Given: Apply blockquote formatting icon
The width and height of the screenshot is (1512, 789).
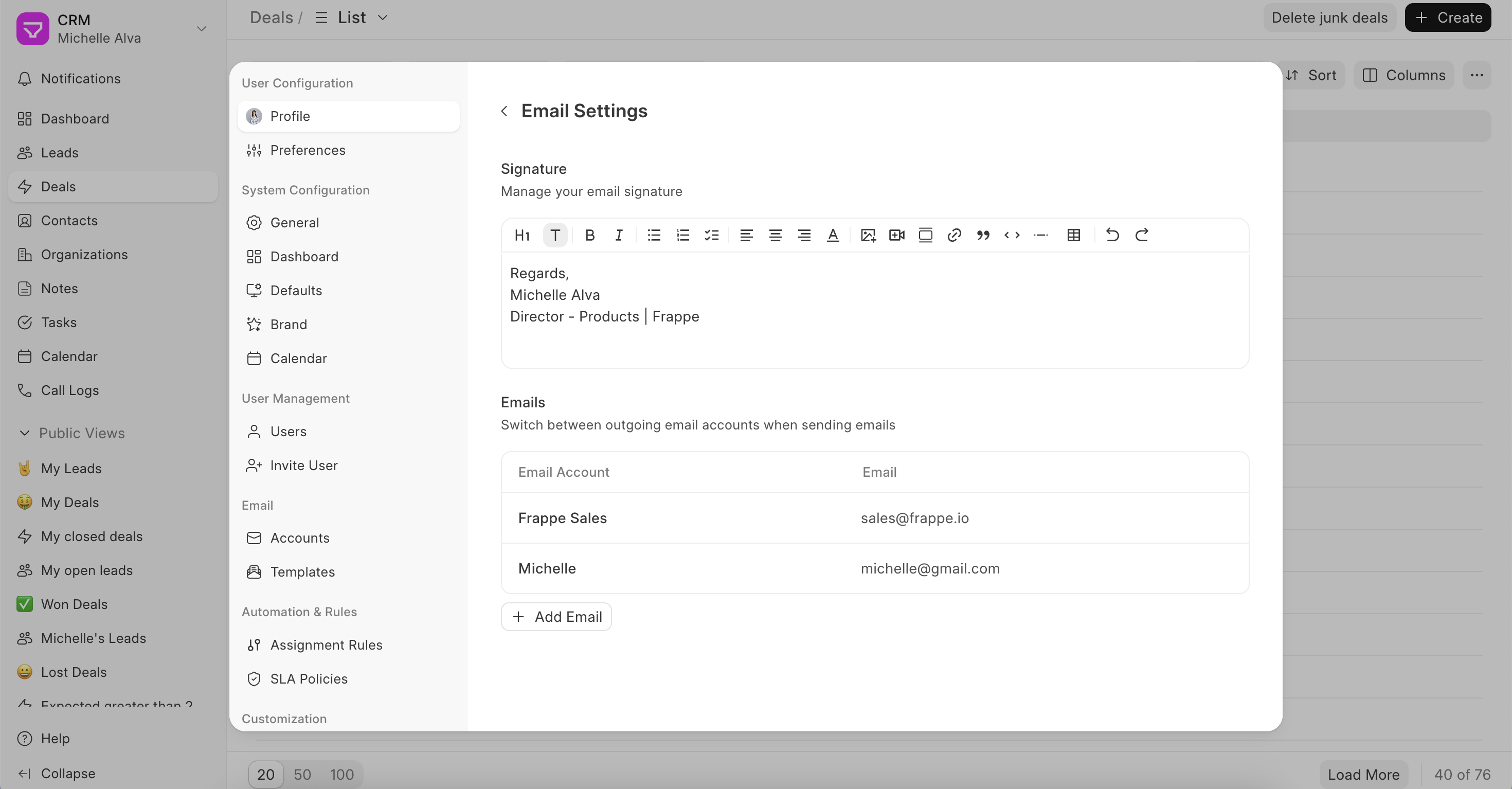Looking at the screenshot, I should pos(983,236).
